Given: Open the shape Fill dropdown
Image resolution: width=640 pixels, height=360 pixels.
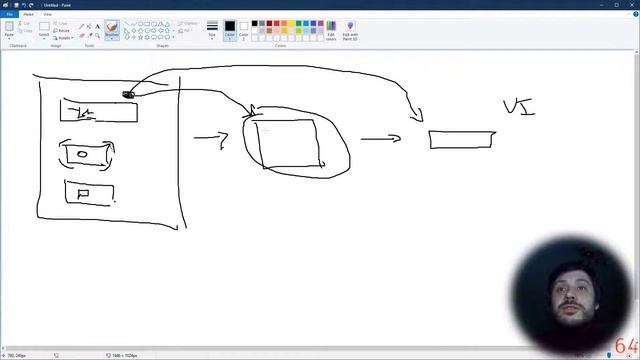Looking at the screenshot, I should click(185, 31).
